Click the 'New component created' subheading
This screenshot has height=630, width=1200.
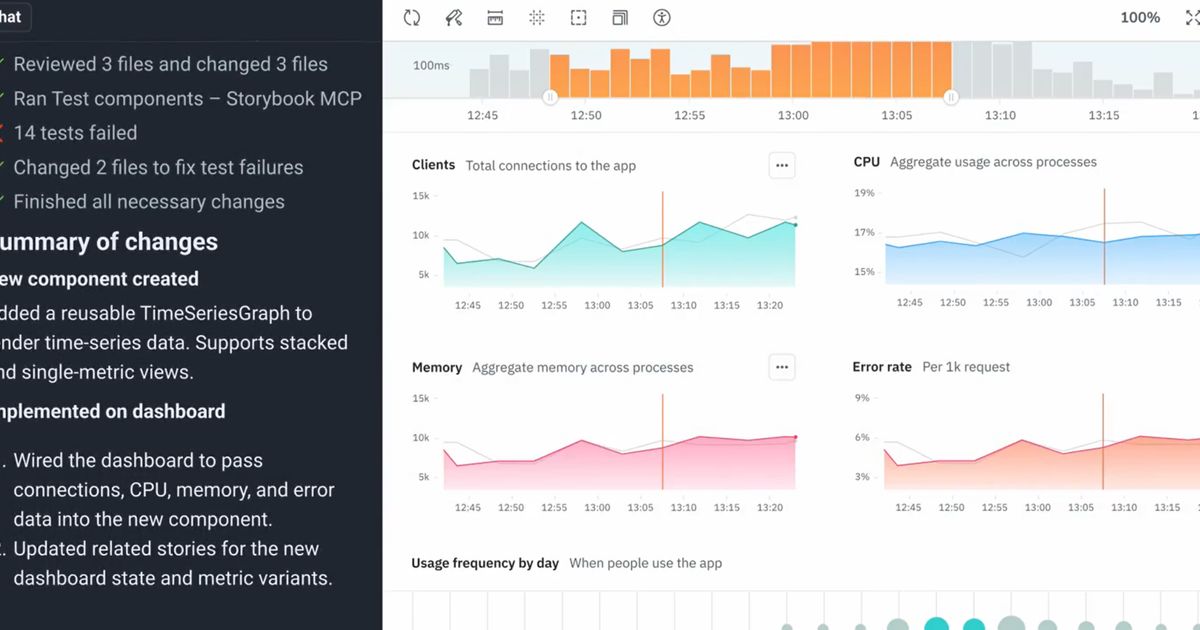[x=99, y=279]
